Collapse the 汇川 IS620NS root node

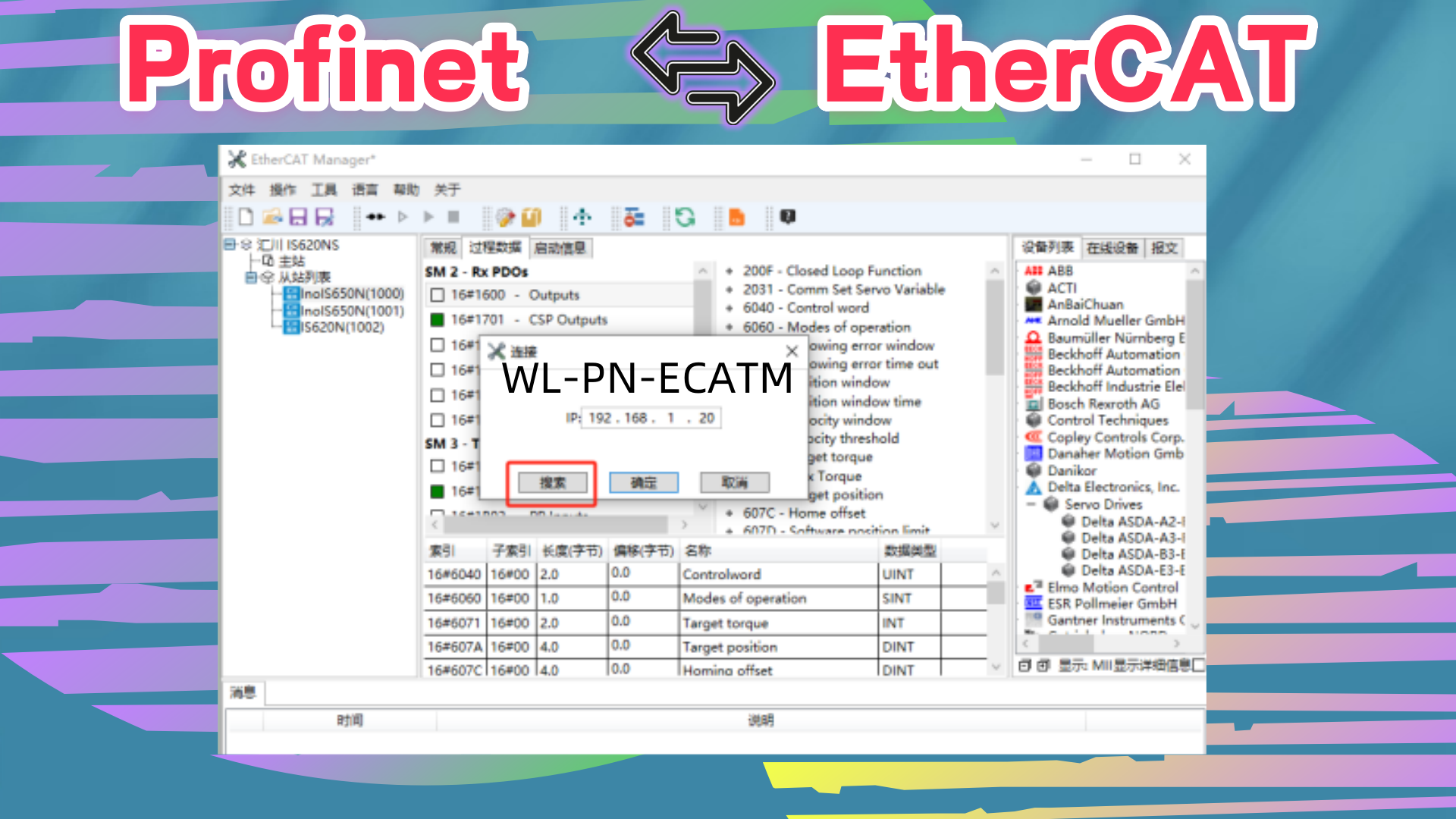click(x=230, y=245)
